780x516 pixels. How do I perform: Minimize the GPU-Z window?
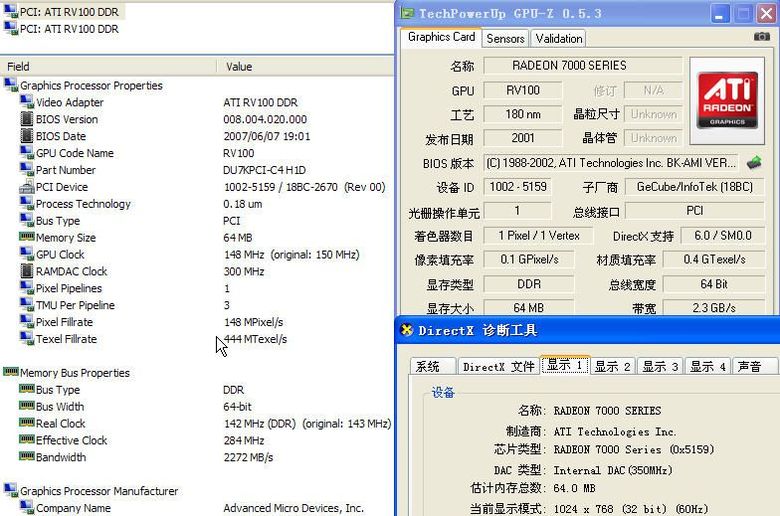tap(719, 13)
